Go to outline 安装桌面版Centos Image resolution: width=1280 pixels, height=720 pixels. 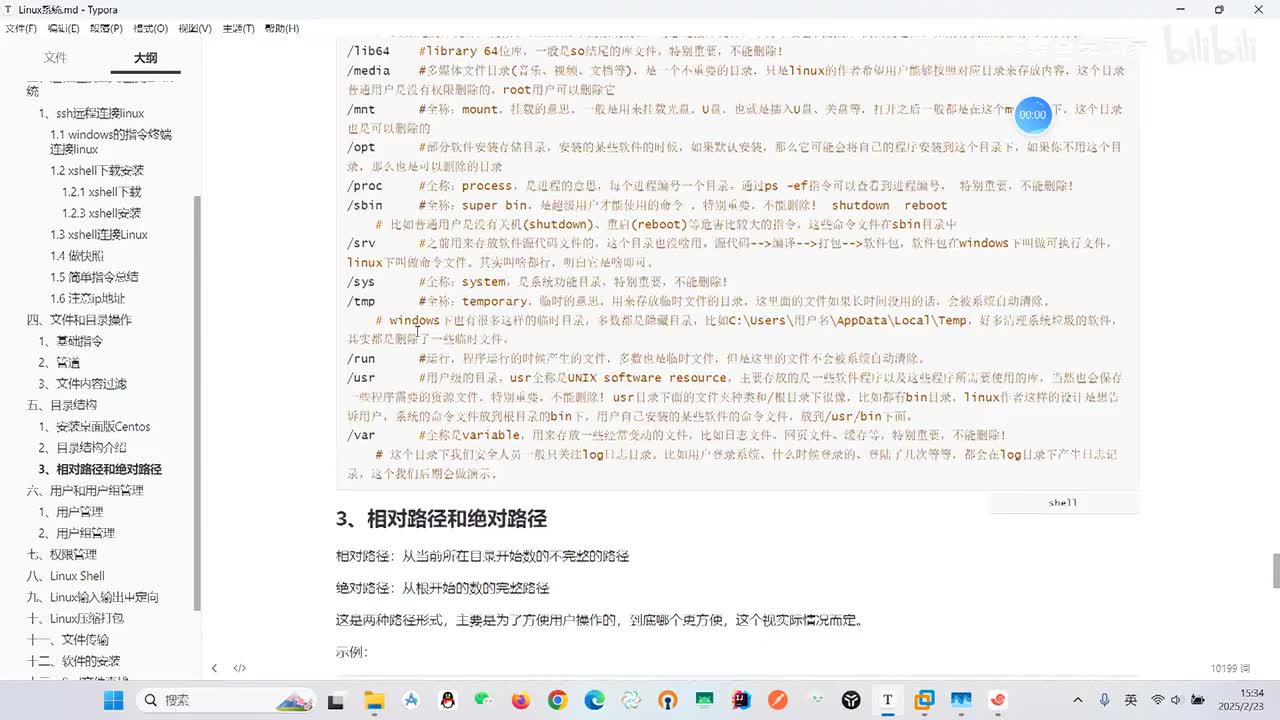[103, 426]
